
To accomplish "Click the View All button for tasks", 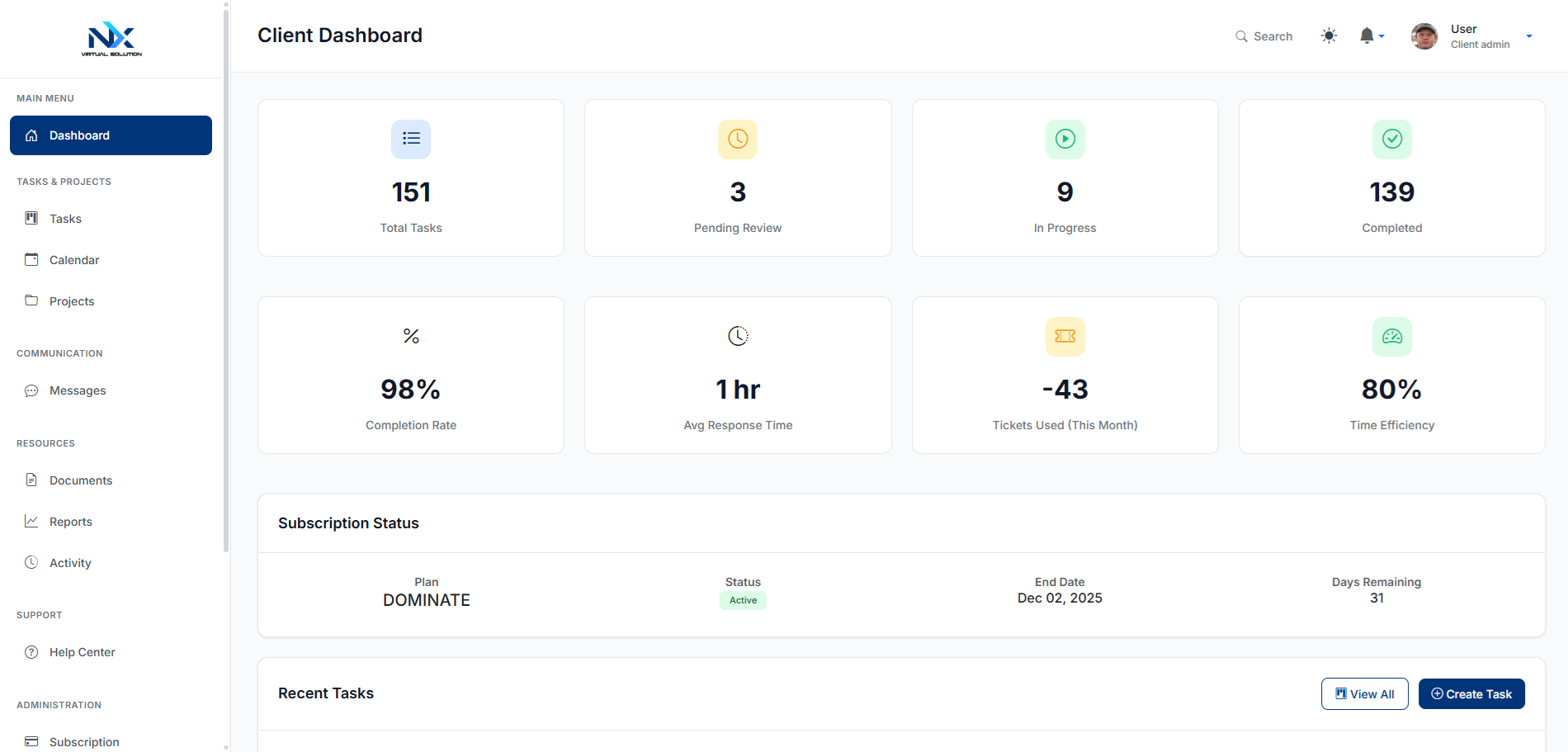I will point(1364,693).
